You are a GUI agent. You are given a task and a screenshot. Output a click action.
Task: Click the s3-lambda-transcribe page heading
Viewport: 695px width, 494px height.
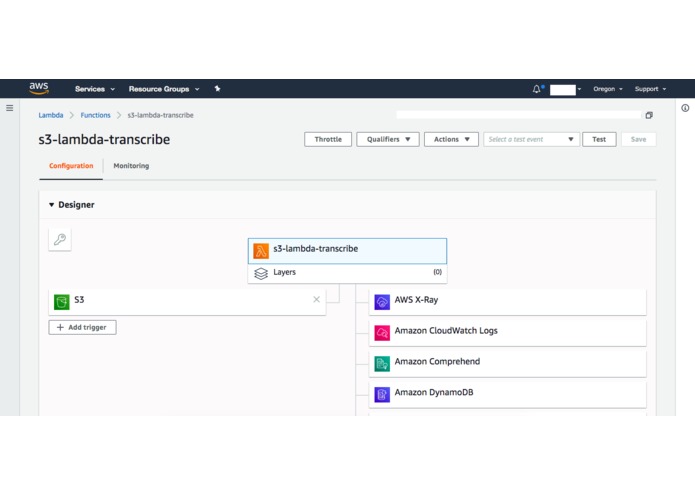[104, 140]
